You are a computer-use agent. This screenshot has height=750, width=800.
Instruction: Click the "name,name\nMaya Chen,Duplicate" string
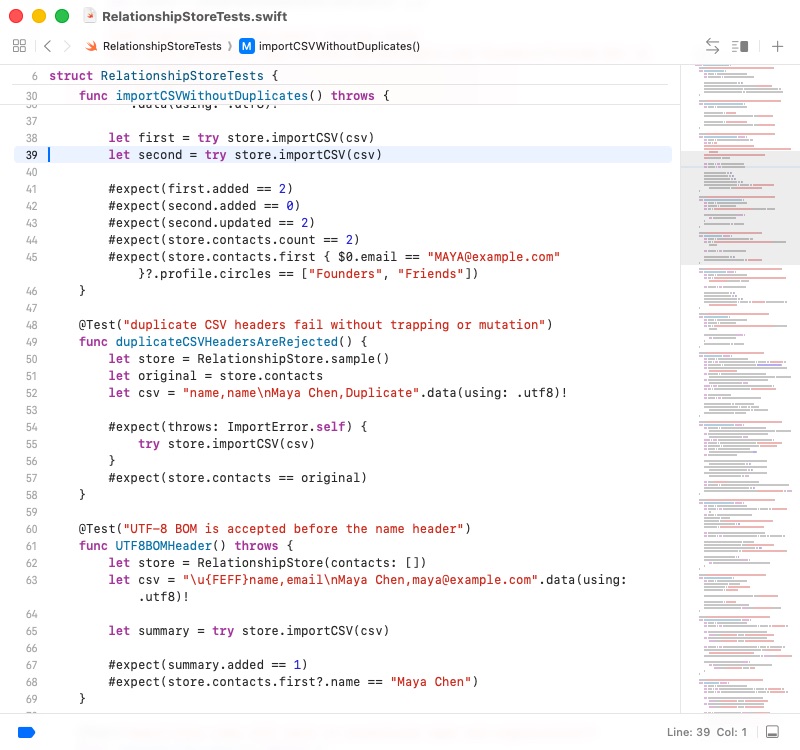point(301,393)
